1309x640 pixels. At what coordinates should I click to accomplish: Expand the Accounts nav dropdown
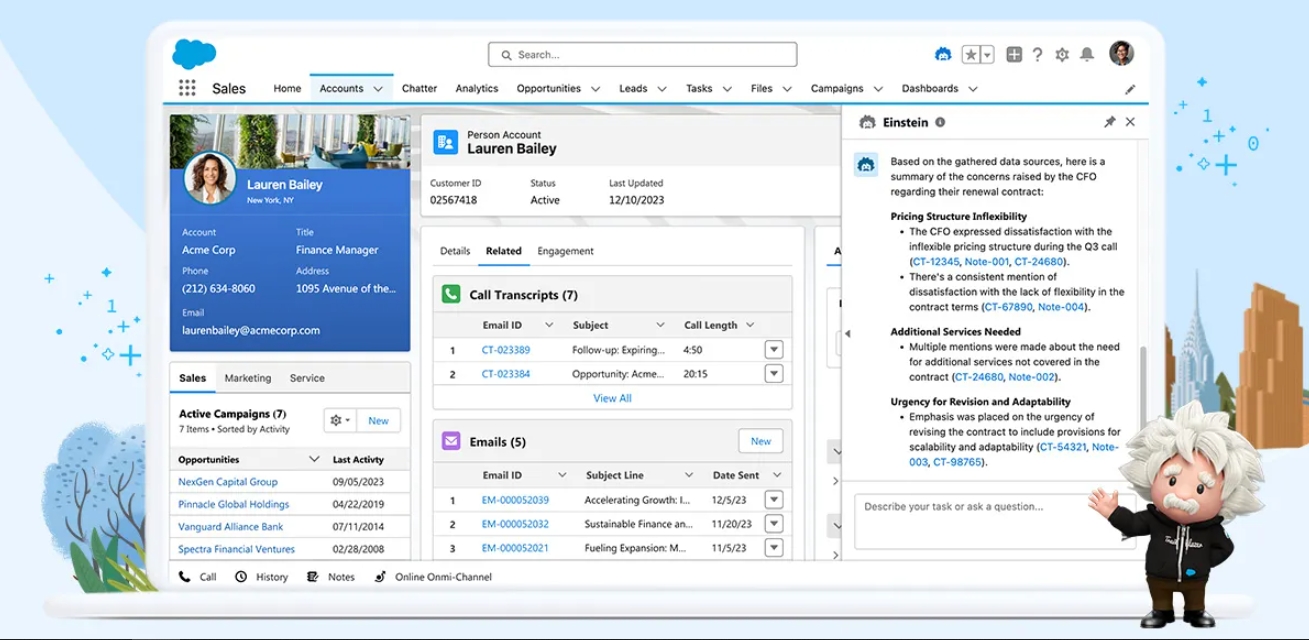coord(378,89)
